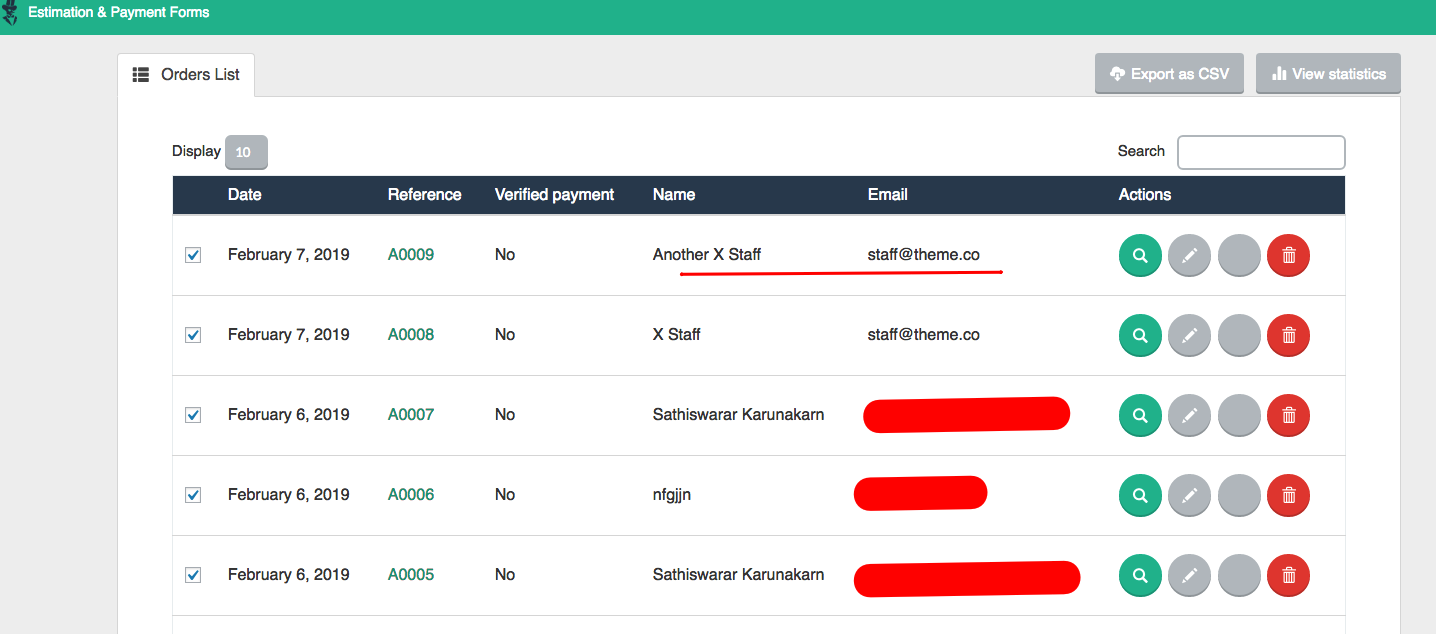Uncheck the checkbox for order A0009
Image resolution: width=1436 pixels, height=634 pixels.
point(193,255)
